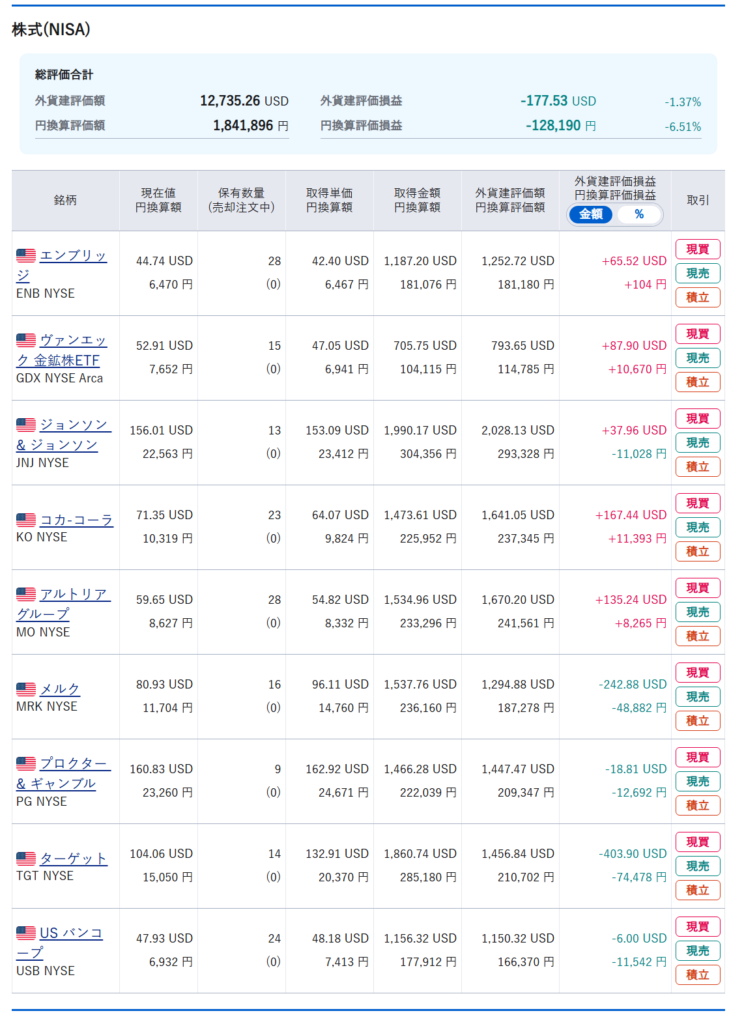
Task: Click 積立 for TGT row
Action: 698,890
